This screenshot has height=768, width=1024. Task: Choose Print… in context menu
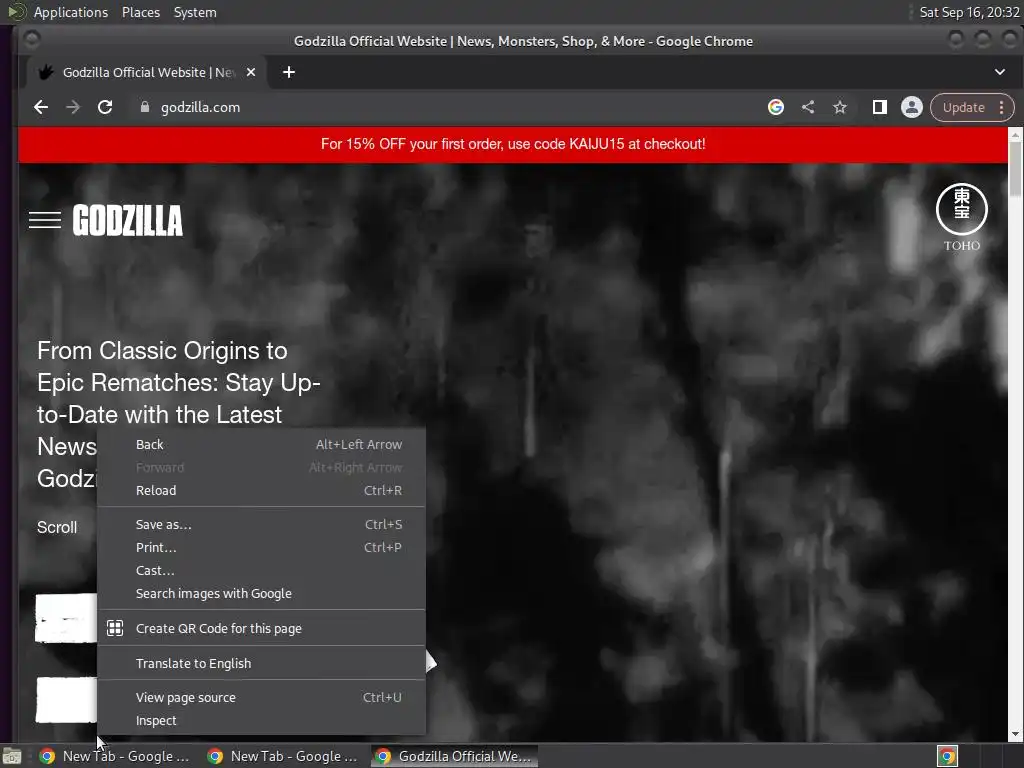tap(261, 547)
